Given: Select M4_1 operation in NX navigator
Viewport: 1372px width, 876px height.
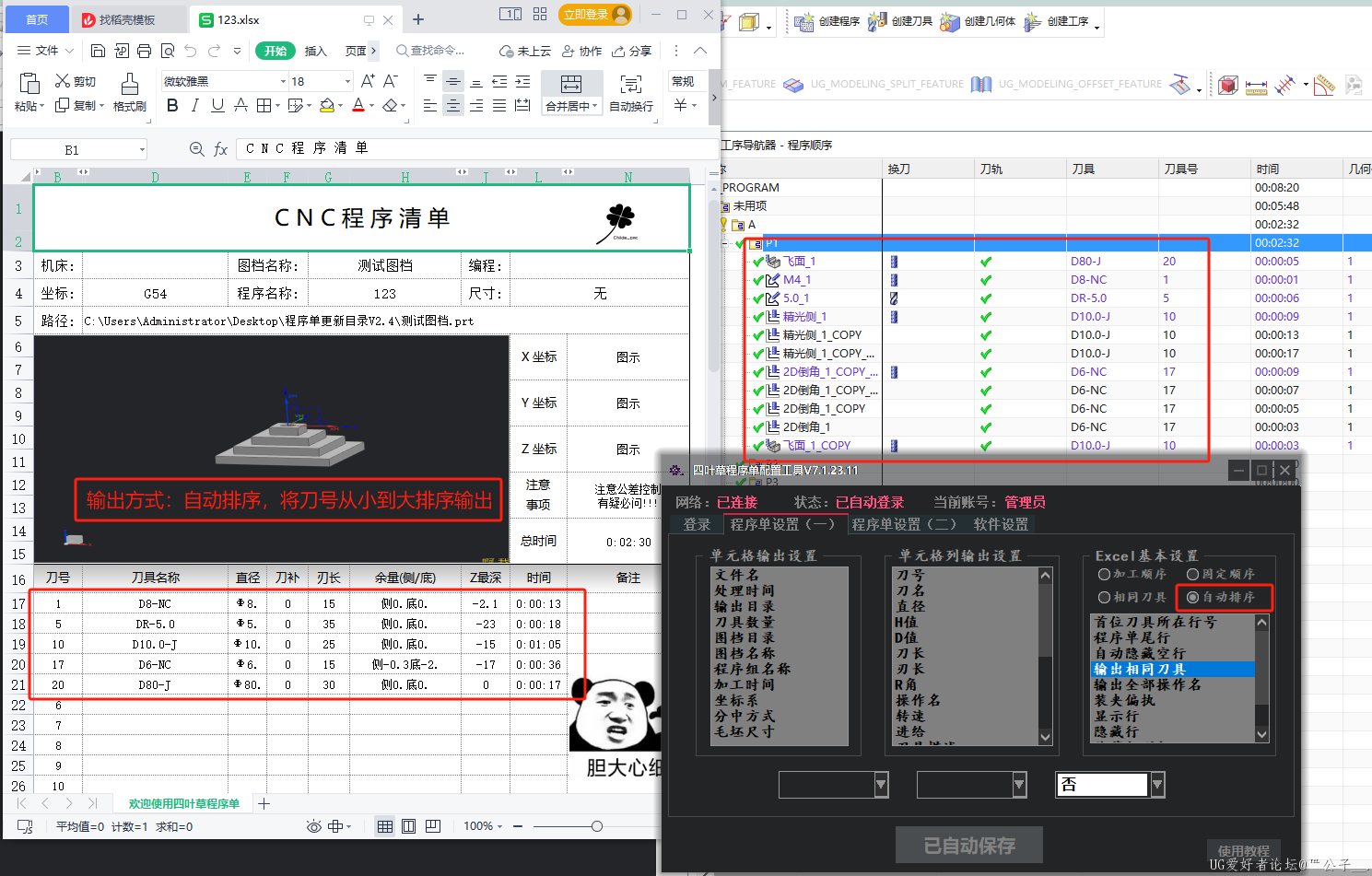Looking at the screenshot, I should pos(797,279).
